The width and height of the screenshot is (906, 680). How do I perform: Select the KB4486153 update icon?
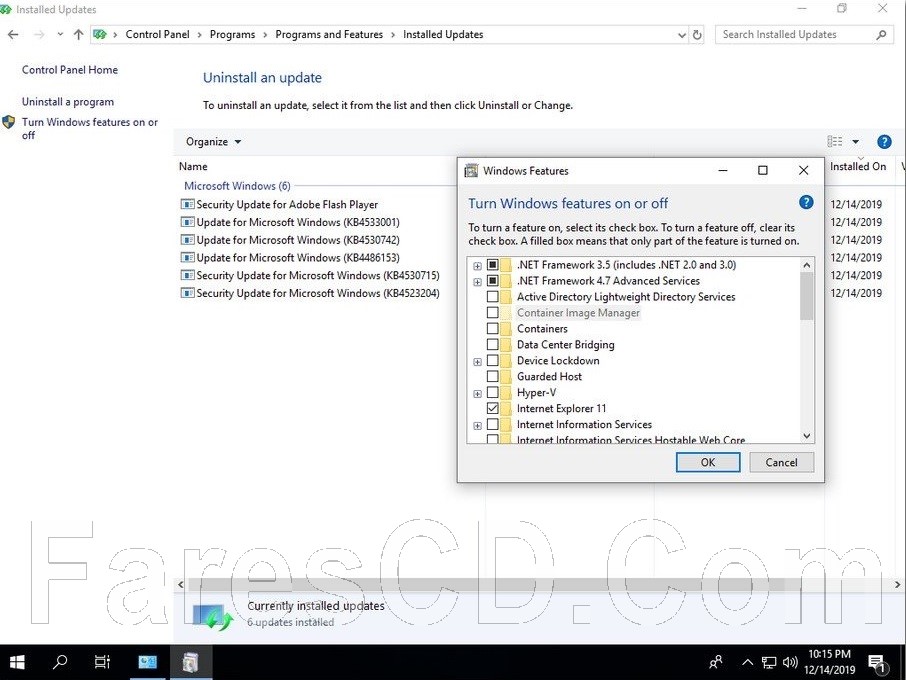[187, 258]
